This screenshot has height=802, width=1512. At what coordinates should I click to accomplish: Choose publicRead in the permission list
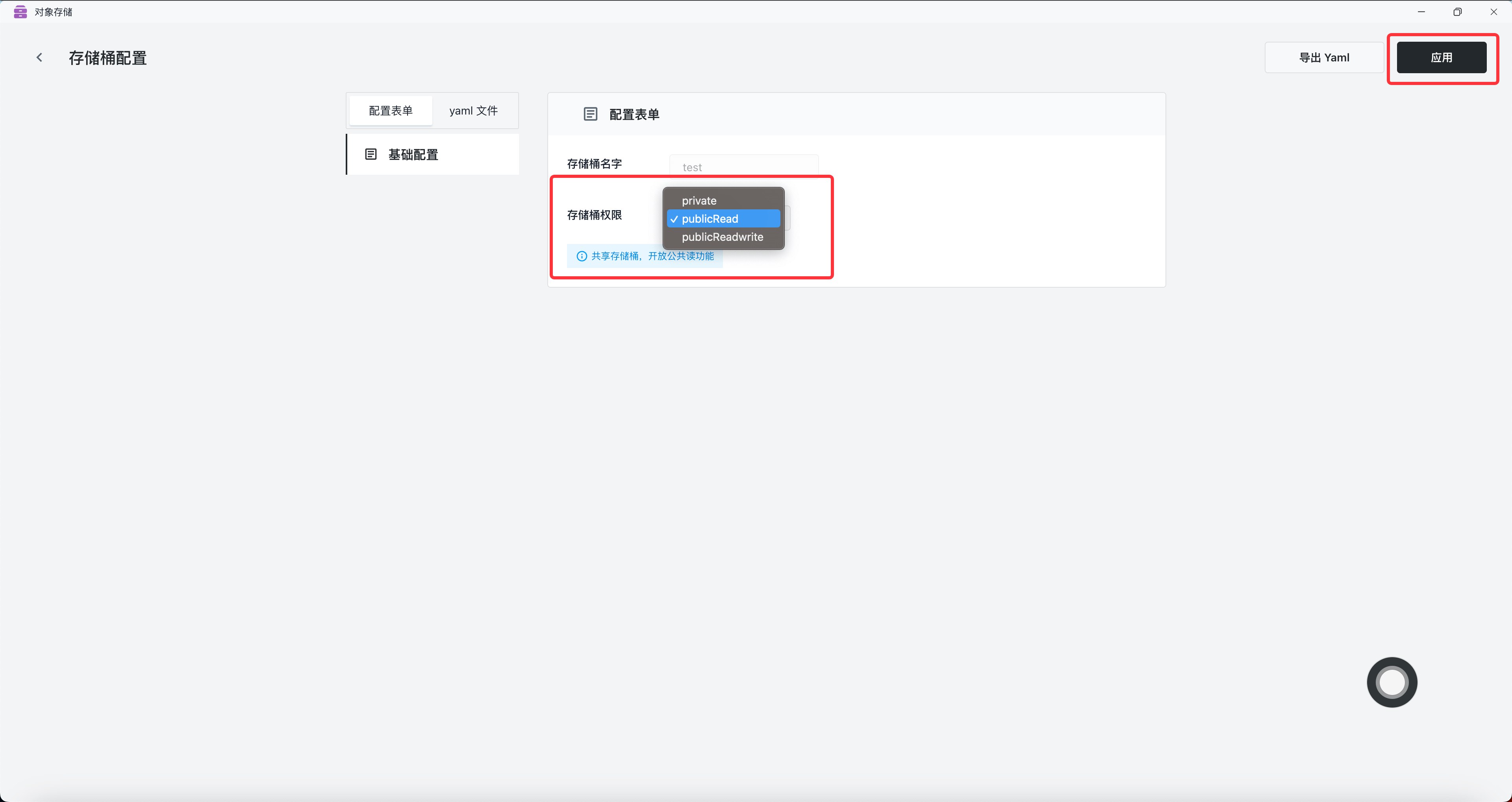coord(723,219)
